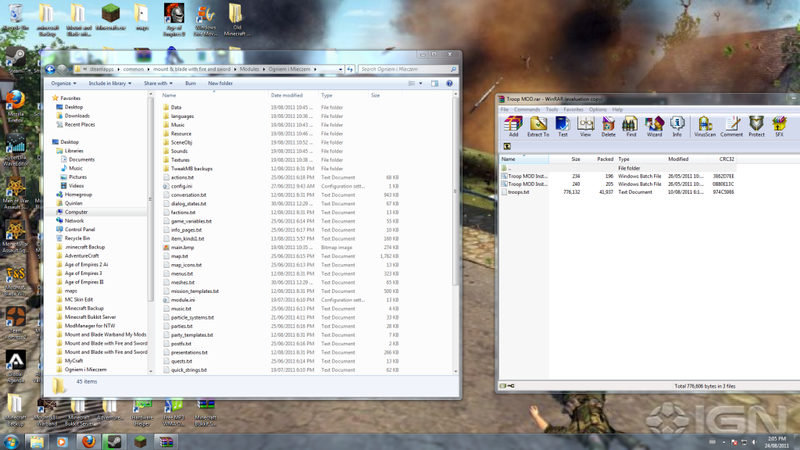Click the Add icon in WinRAR toolbar
The height and width of the screenshot is (450, 800).
[513, 126]
